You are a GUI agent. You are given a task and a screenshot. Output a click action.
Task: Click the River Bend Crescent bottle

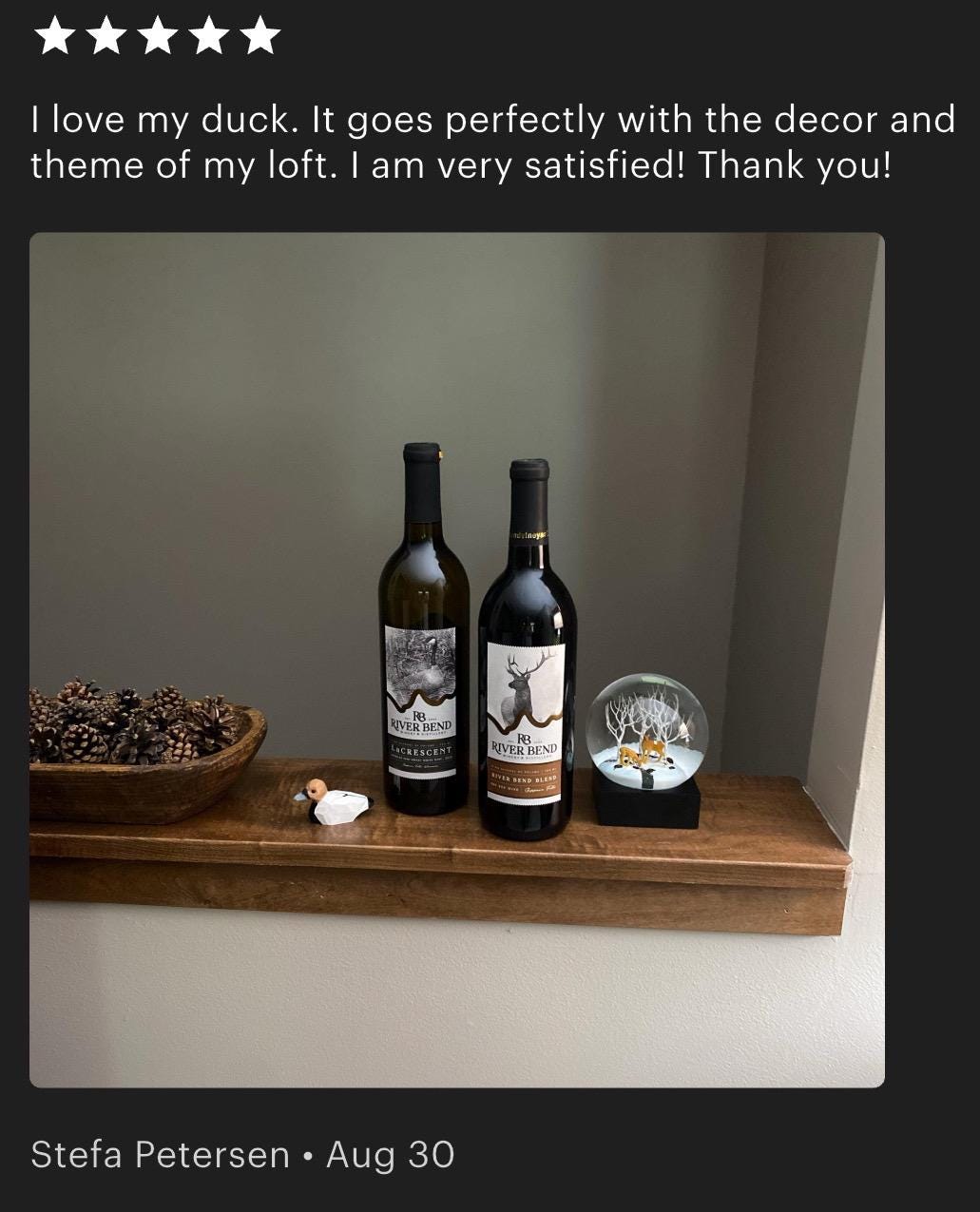click(424, 629)
